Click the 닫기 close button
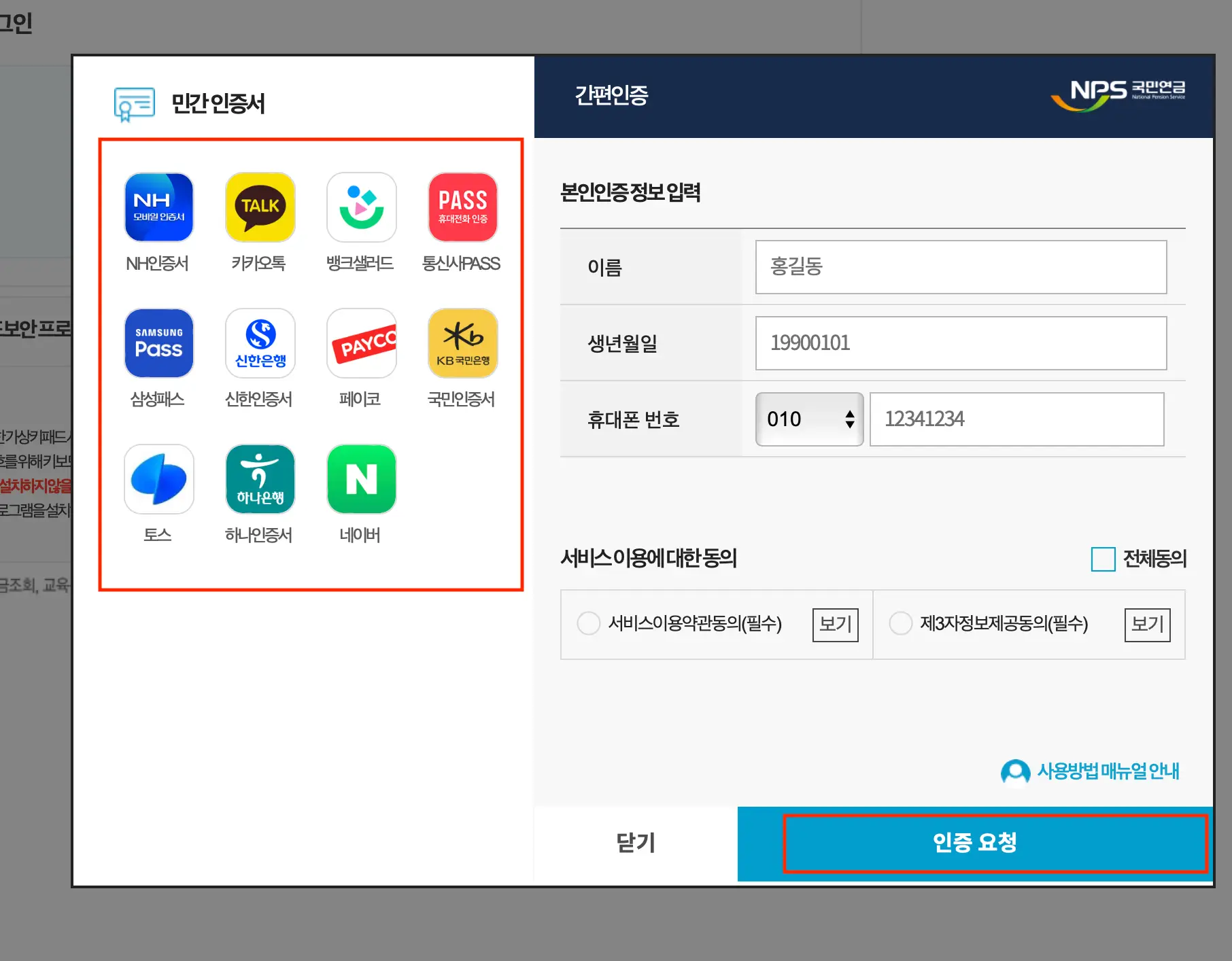Viewport: 1232px width, 961px height. [636, 843]
